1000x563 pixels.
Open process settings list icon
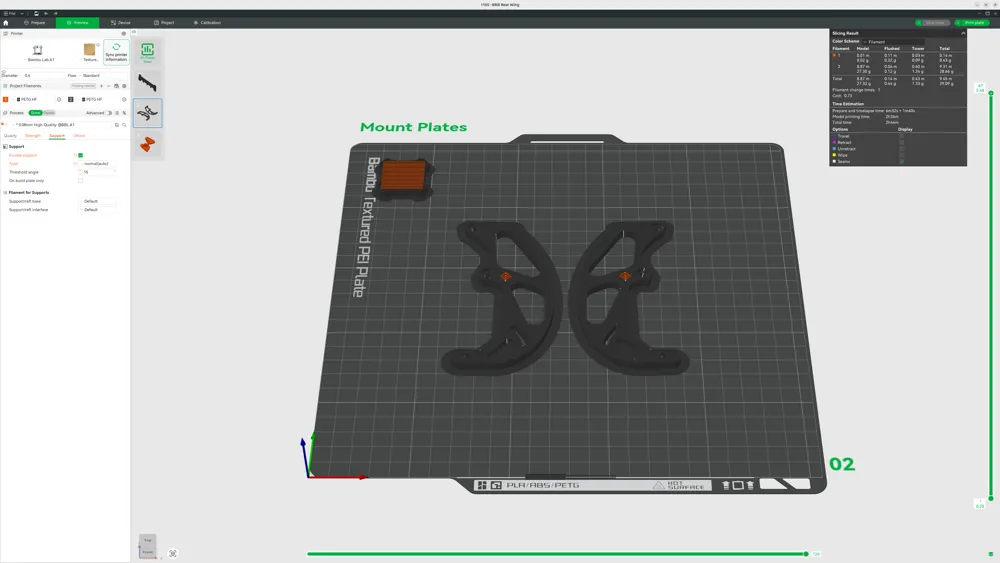pos(117,113)
